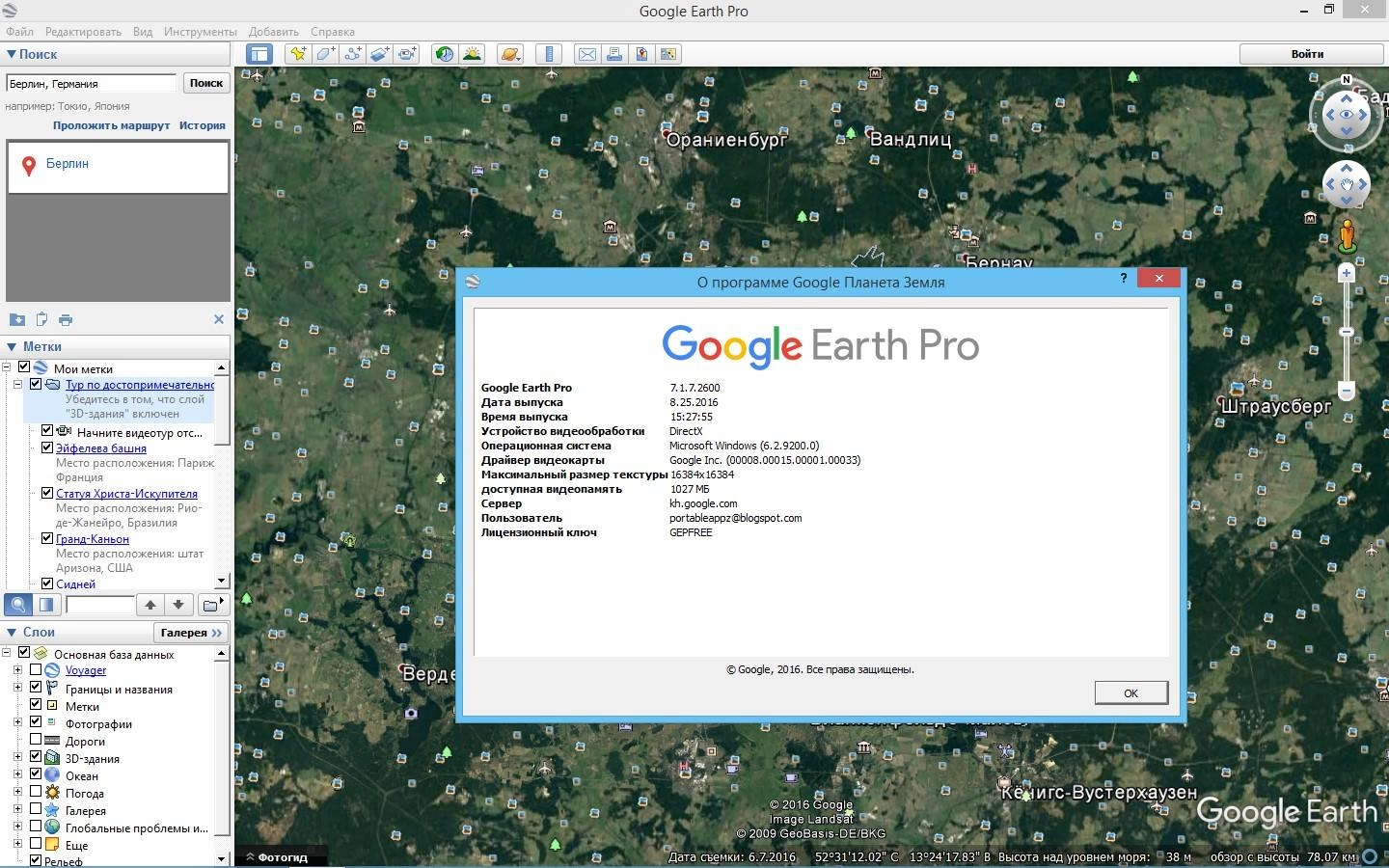
Task: Toggle the sunlight across landscape icon
Action: pos(472,54)
